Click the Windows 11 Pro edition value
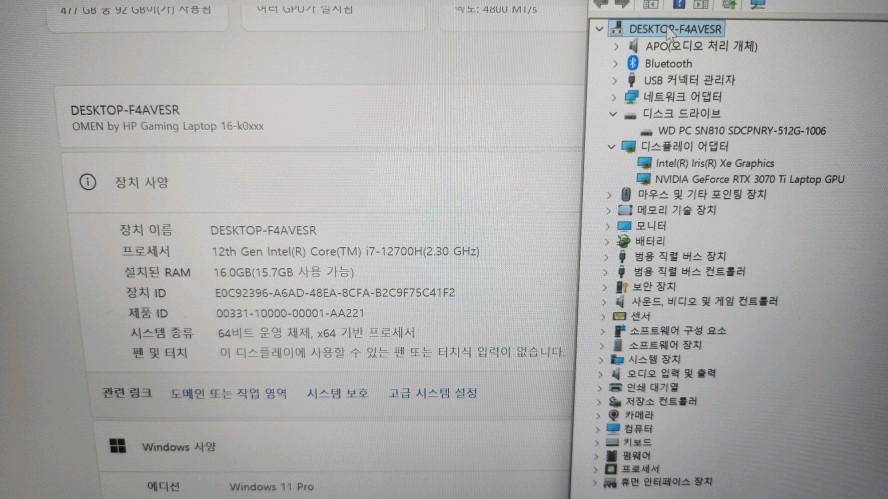 click(x=271, y=487)
